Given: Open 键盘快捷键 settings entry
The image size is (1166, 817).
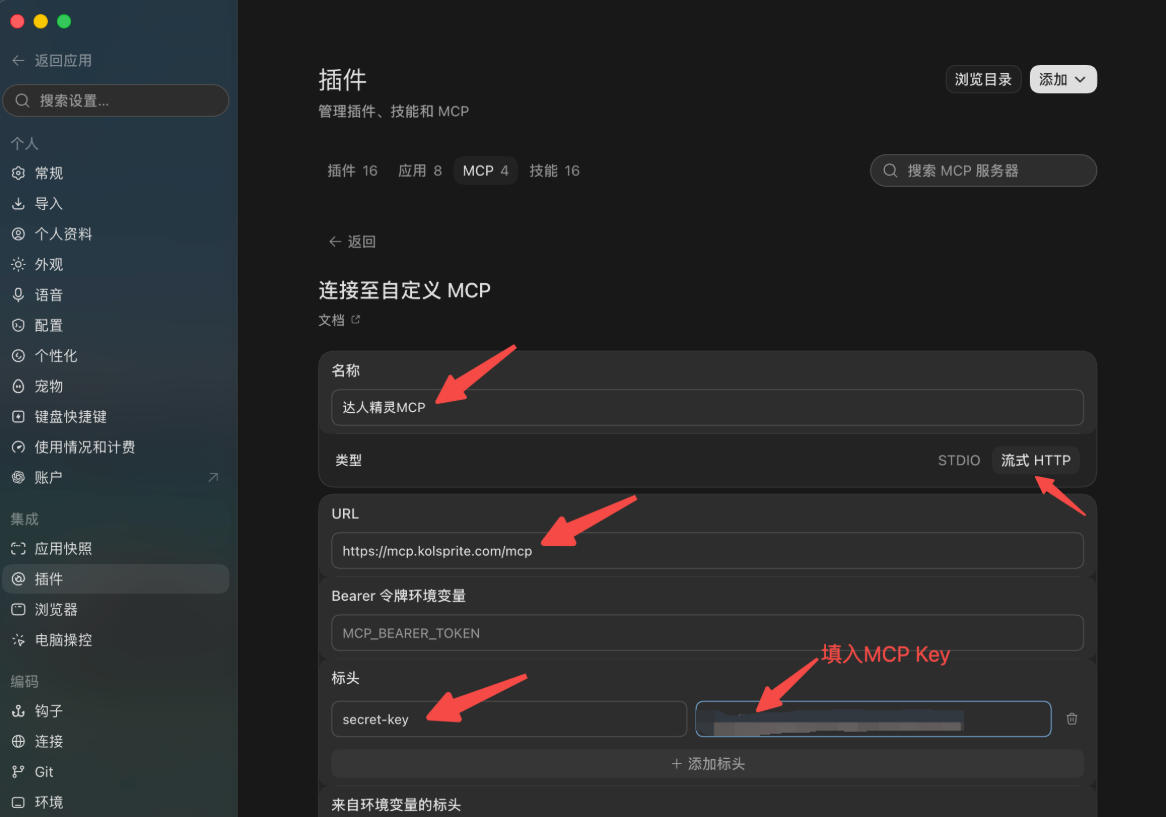Looking at the screenshot, I should coord(115,417).
